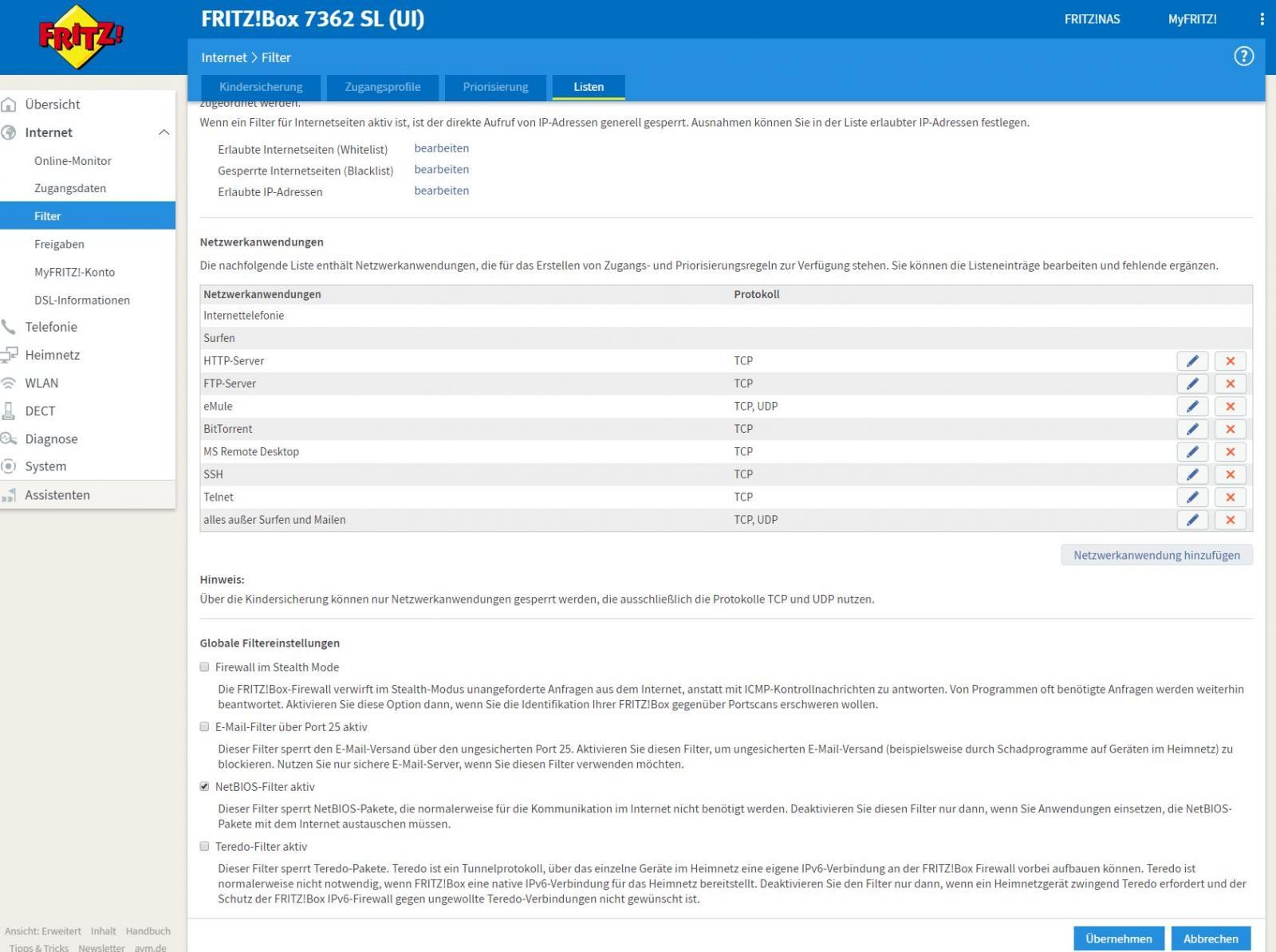Switch to the Zugangsprofile tab

click(x=383, y=87)
